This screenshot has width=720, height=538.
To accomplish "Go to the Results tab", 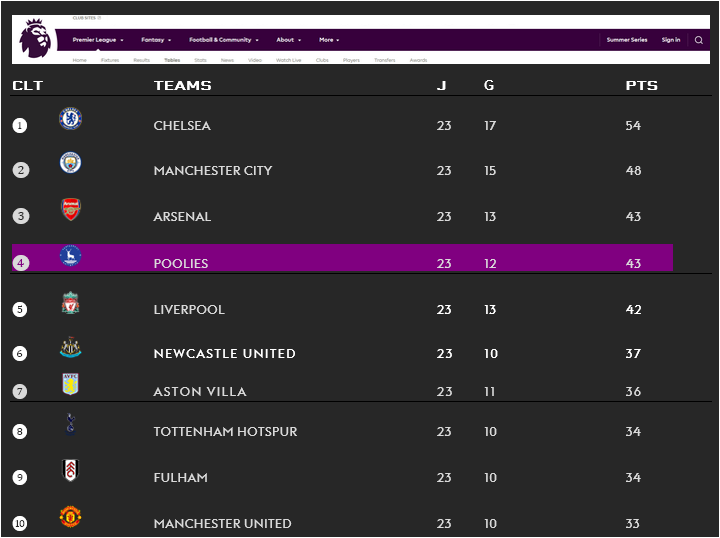I will point(141,60).
